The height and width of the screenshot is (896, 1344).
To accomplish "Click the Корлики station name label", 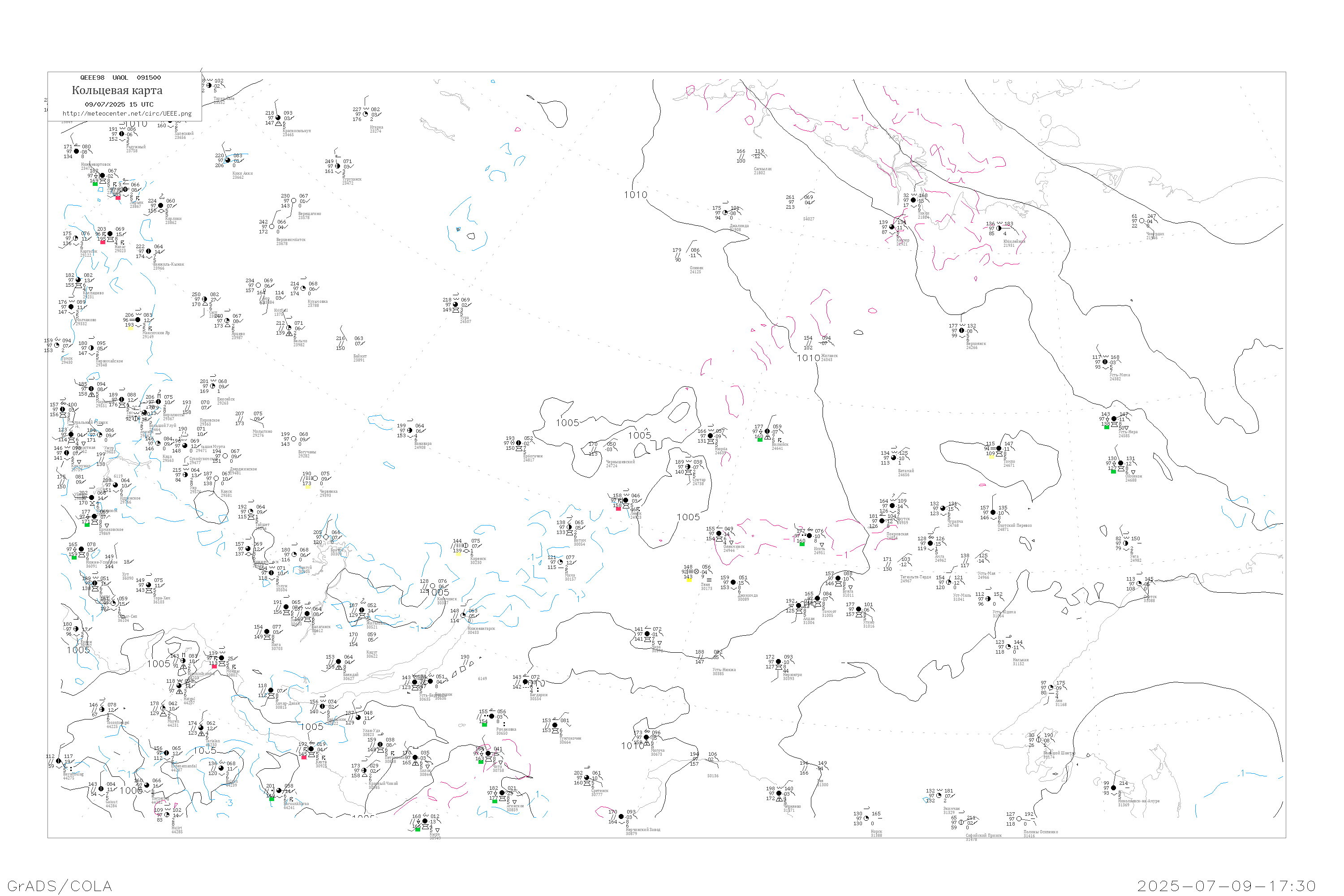I will (173, 219).
